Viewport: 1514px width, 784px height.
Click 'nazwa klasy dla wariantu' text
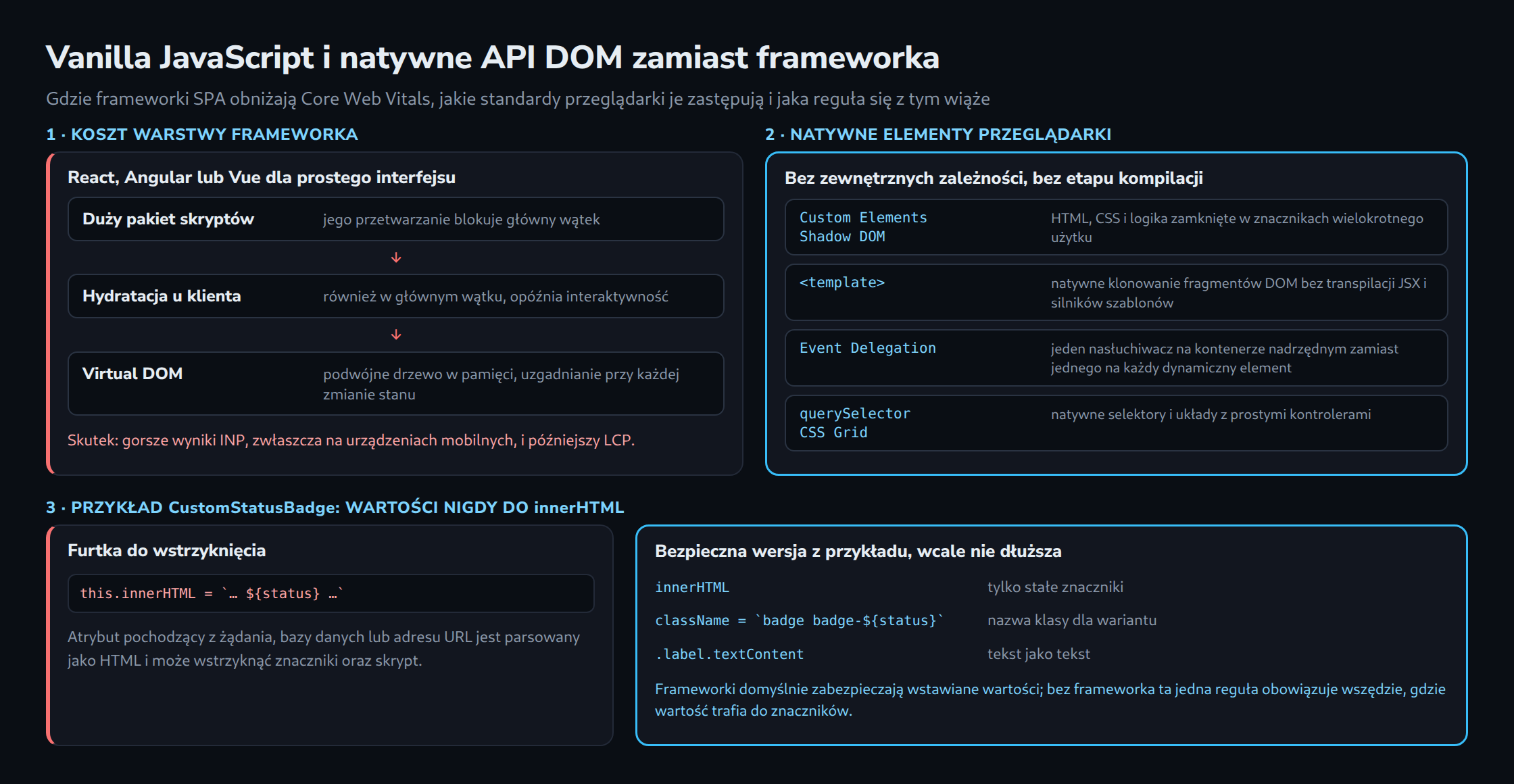pyautogui.click(x=1072, y=620)
